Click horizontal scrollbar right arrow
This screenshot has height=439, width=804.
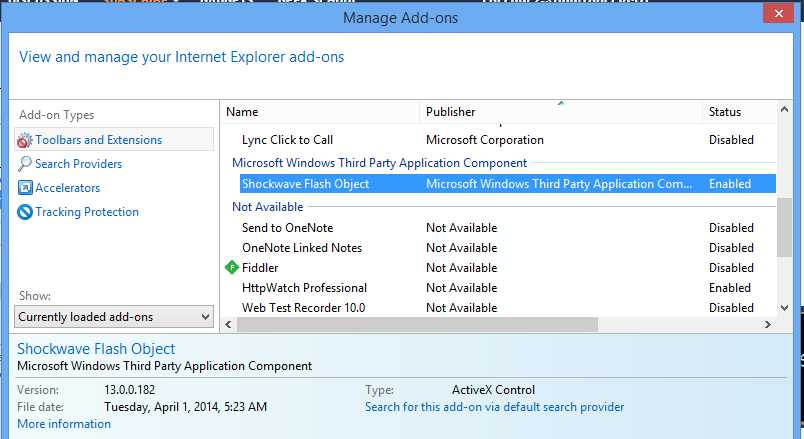click(x=768, y=324)
